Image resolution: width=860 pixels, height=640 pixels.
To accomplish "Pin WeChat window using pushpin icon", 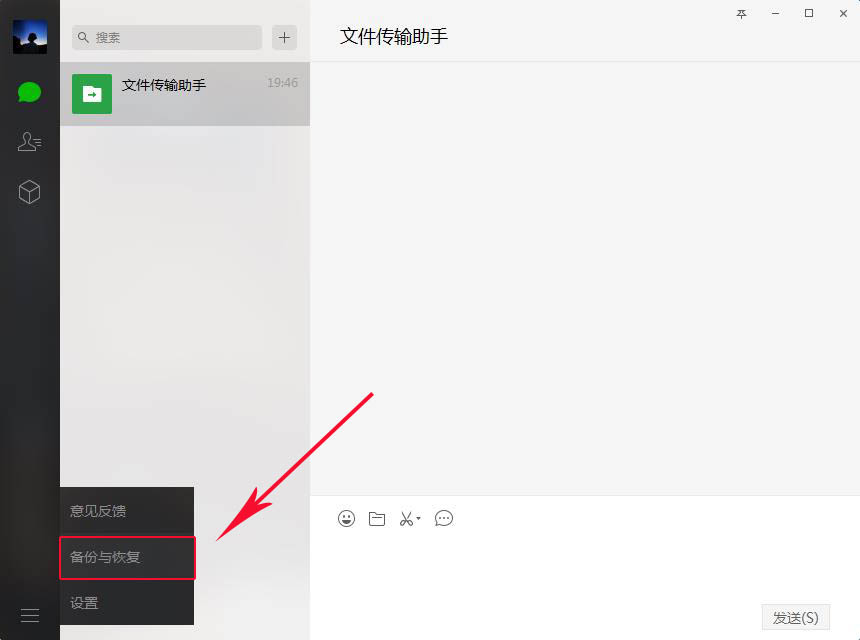I will (x=741, y=15).
